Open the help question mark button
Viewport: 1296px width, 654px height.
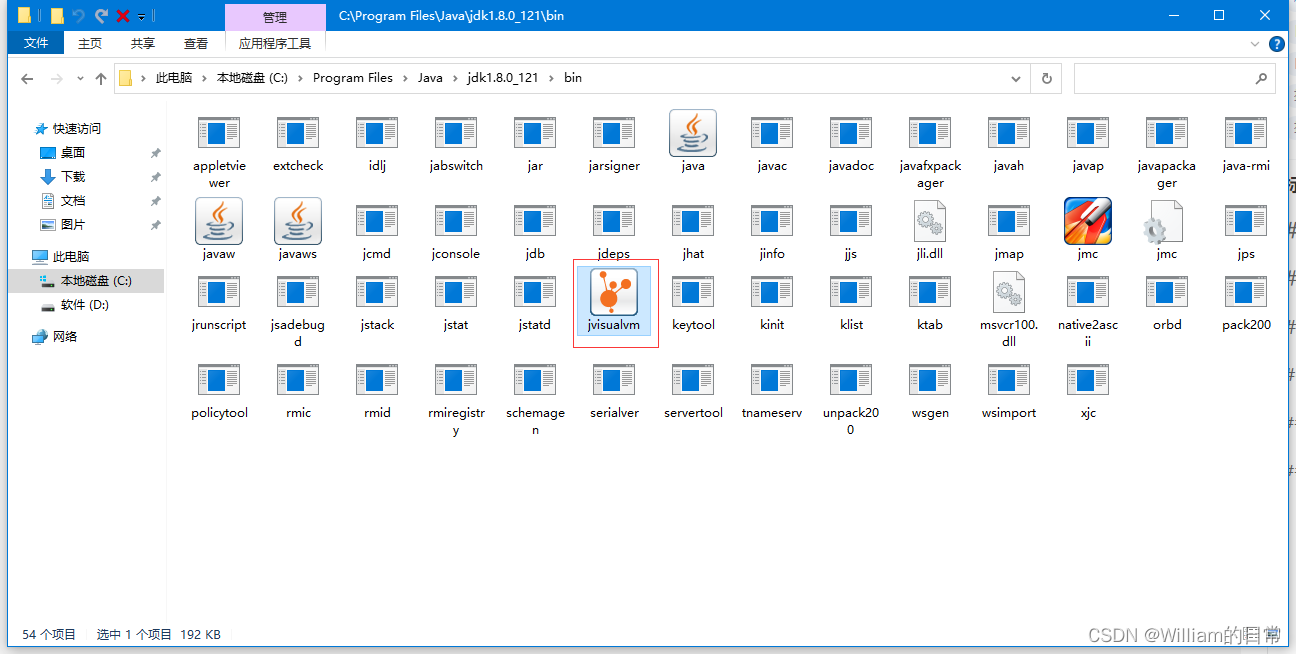coord(1277,44)
